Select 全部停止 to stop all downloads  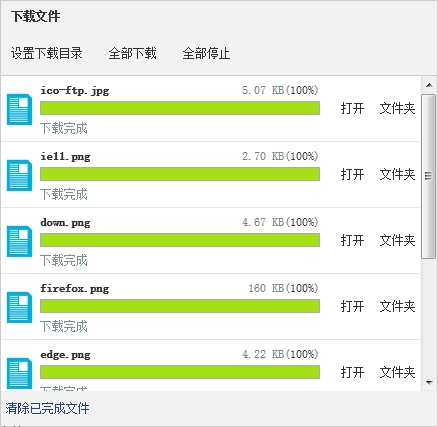click(206, 53)
